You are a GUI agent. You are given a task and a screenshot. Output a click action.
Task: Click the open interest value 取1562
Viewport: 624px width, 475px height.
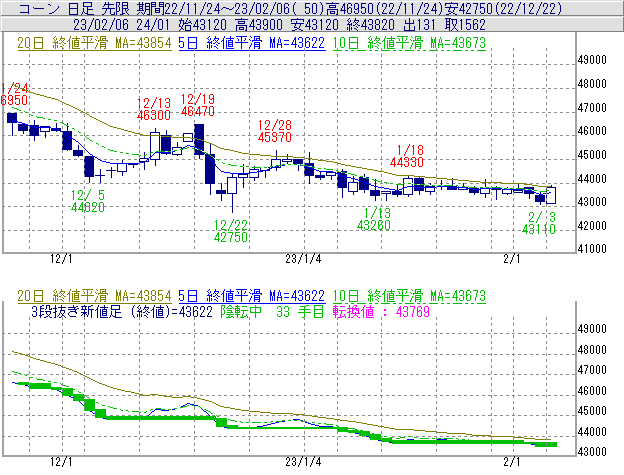point(465,25)
